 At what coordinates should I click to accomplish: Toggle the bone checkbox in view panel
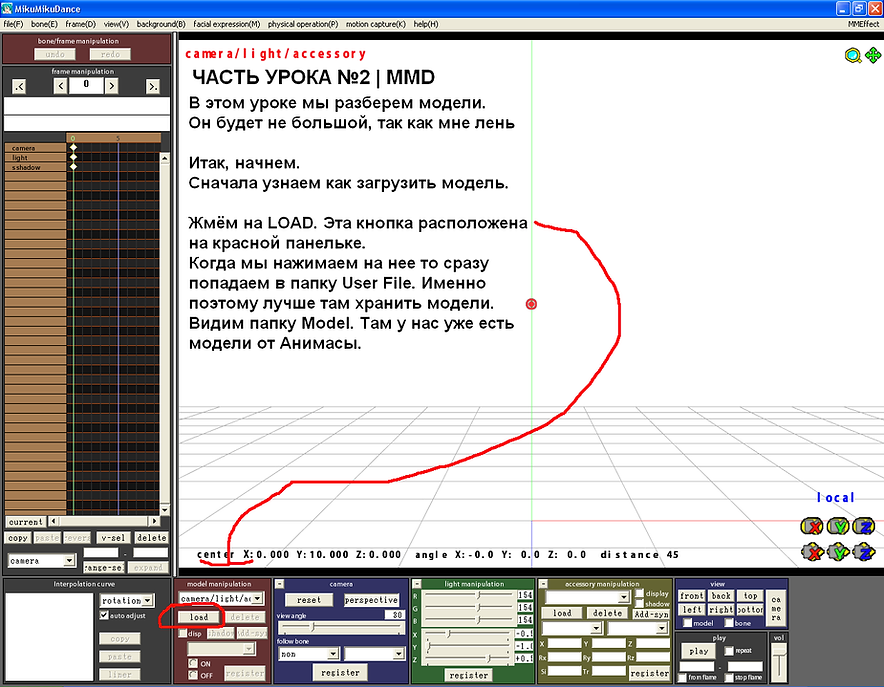[729, 623]
